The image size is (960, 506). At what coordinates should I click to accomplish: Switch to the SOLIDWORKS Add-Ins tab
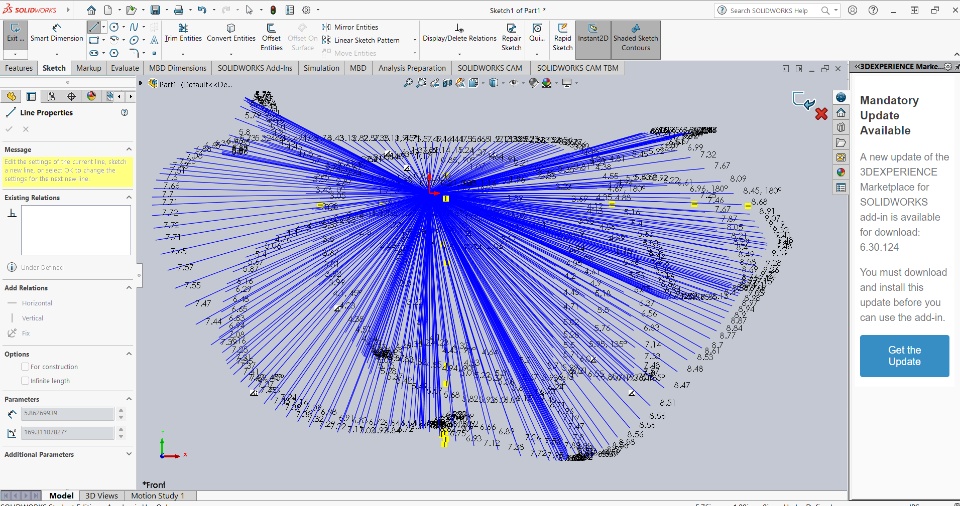click(255, 68)
